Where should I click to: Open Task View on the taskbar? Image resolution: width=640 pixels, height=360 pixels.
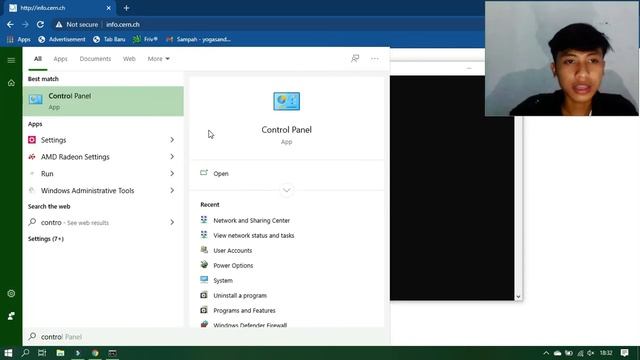(x=42, y=353)
